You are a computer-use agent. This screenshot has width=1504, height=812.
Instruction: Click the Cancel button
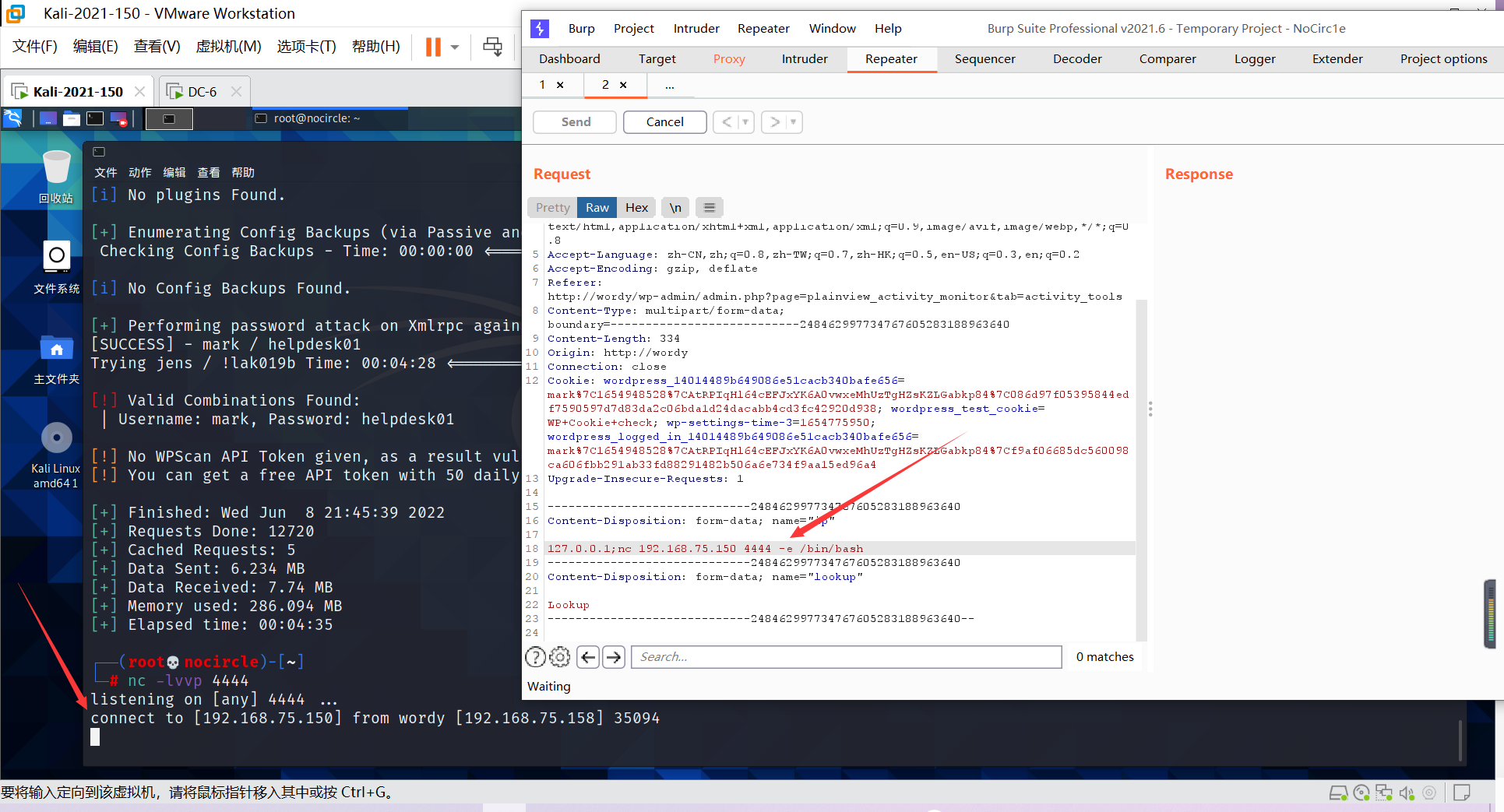(664, 122)
